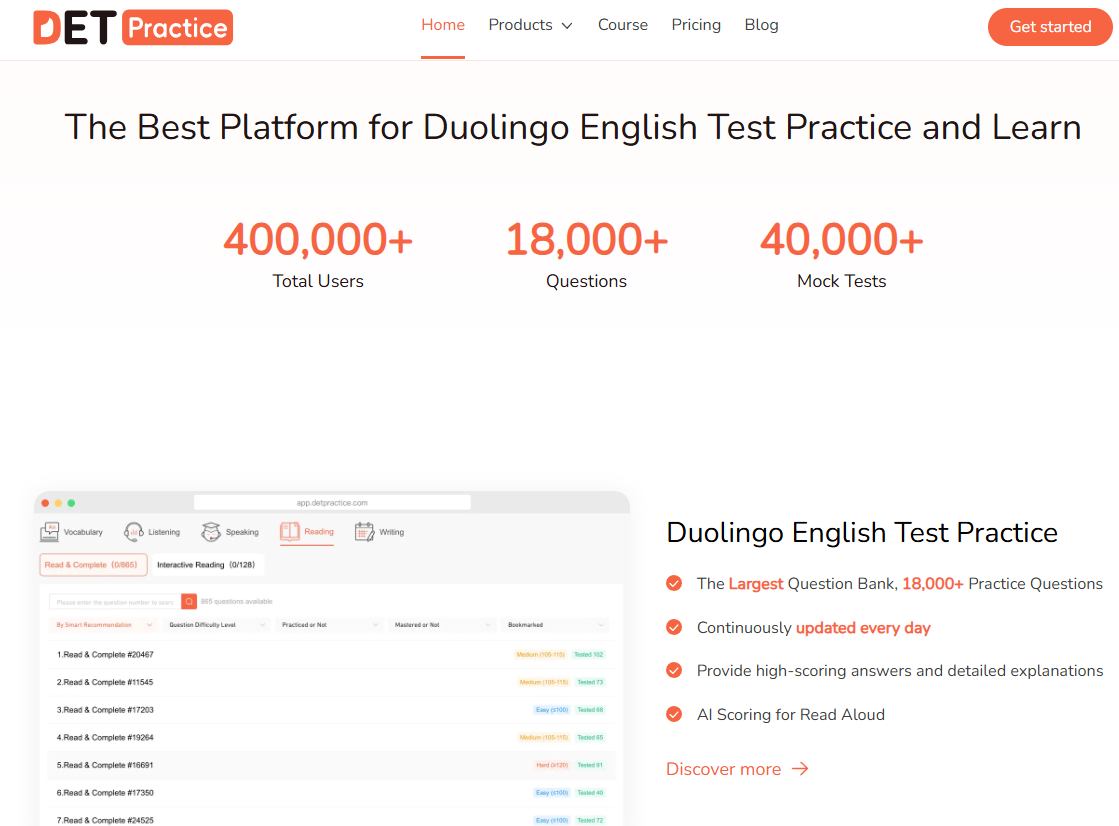Open the Mastered or Not dropdown
The image size is (1119, 826).
point(442,625)
